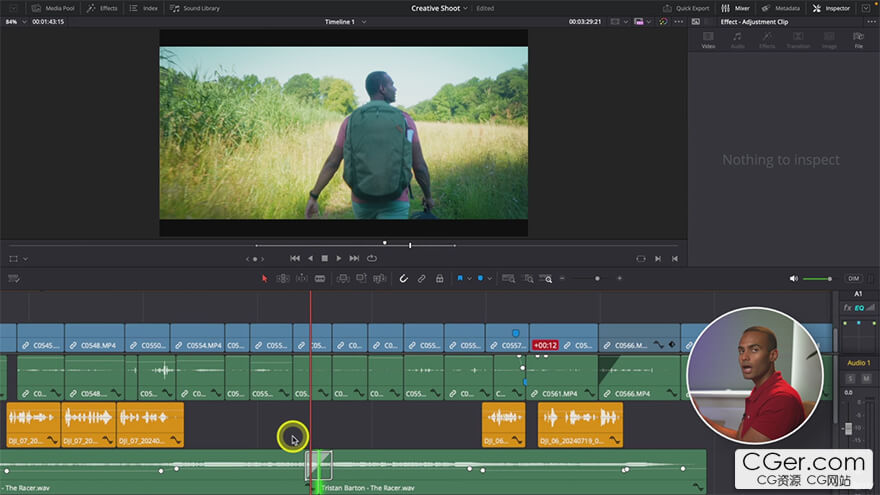Add a blue Flag to clip
880x495 pixels.
460,278
